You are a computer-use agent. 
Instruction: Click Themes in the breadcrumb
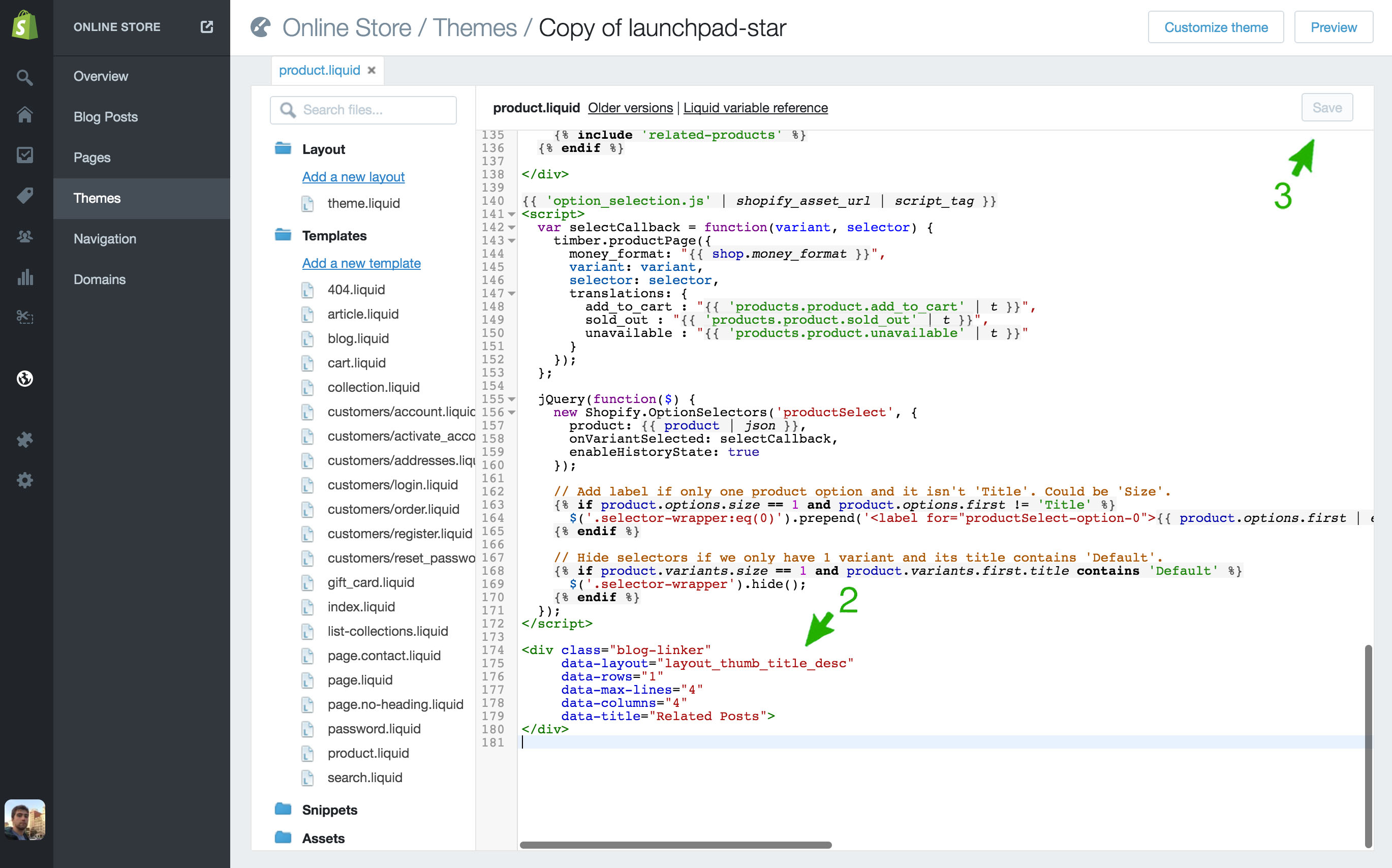pos(475,27)
